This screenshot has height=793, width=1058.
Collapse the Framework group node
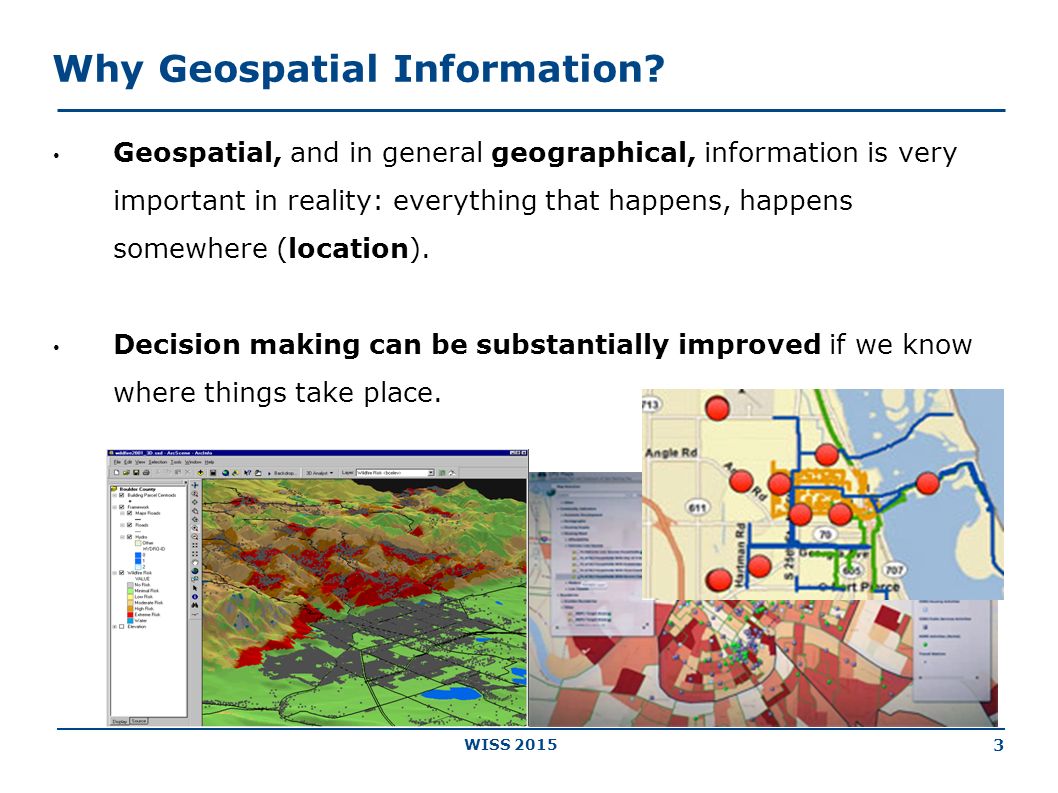pos(114,507)
